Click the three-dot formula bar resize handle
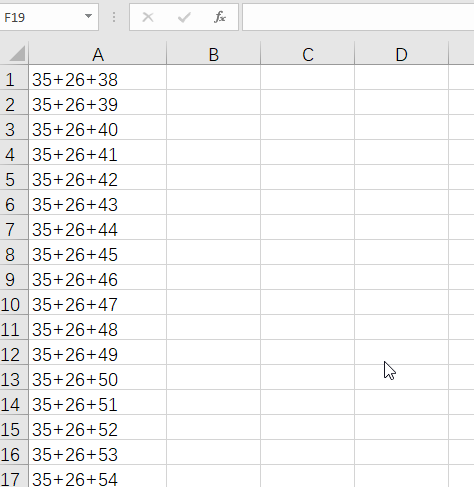The image size is (474, 487). pyautogui.click(x=114, y=17)
